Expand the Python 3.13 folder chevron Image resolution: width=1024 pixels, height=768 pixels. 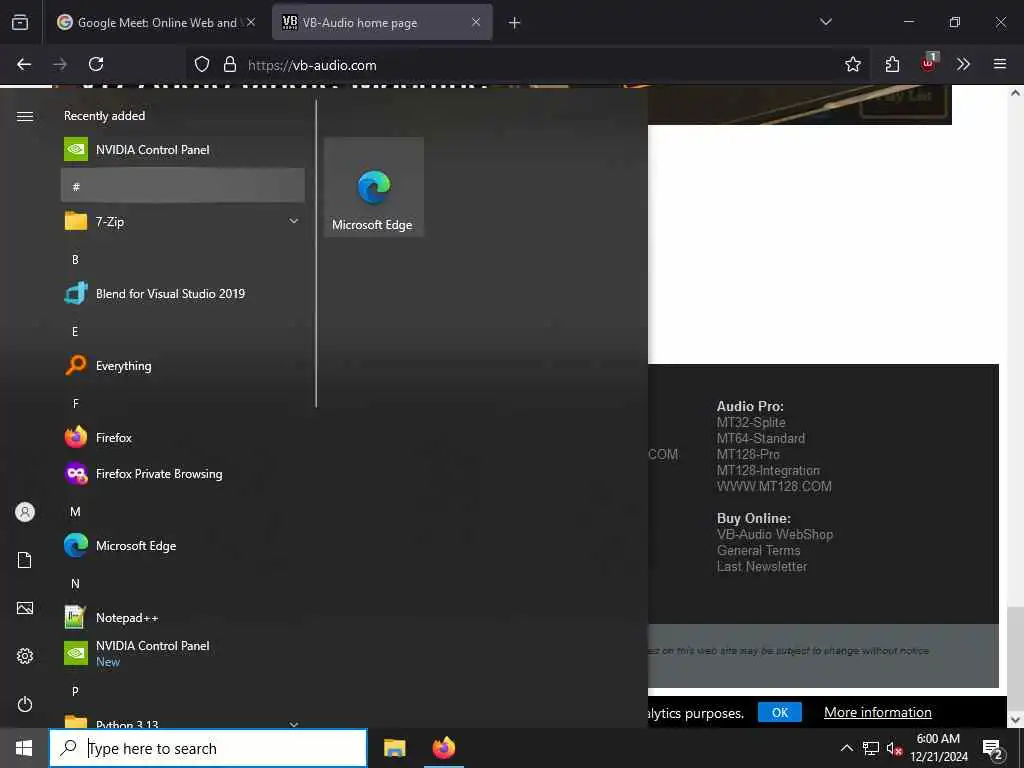coord(293,724)
